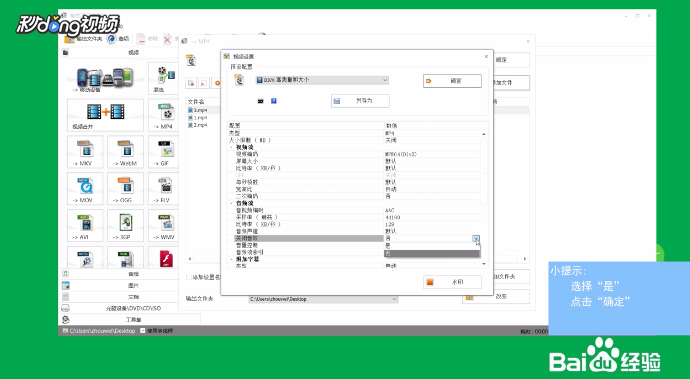Click the blue help icon in video settings
Image resolution: width=690 pixels, height=379 pixels.
(274, 101)
